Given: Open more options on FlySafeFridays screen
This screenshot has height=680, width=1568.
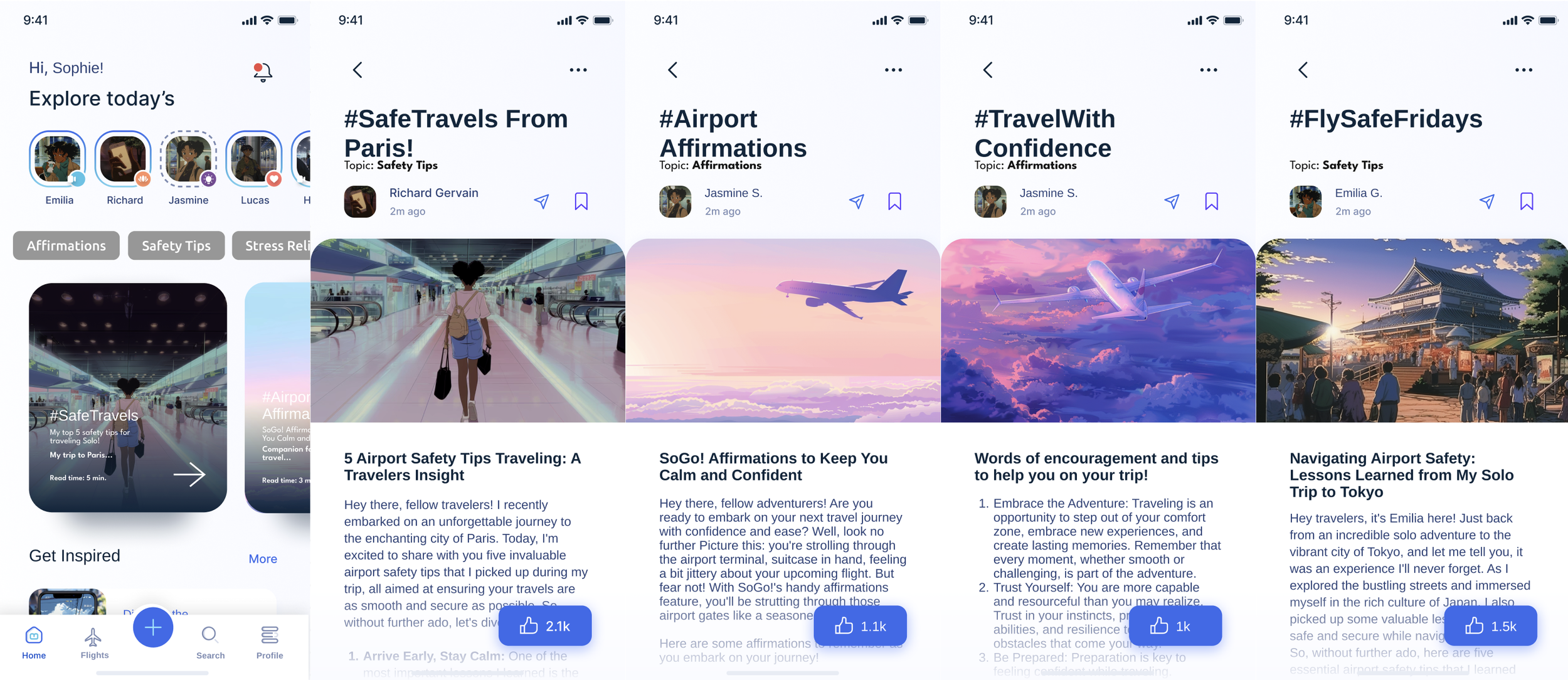Looking at the screenshot, I should tap(1523, 70).
